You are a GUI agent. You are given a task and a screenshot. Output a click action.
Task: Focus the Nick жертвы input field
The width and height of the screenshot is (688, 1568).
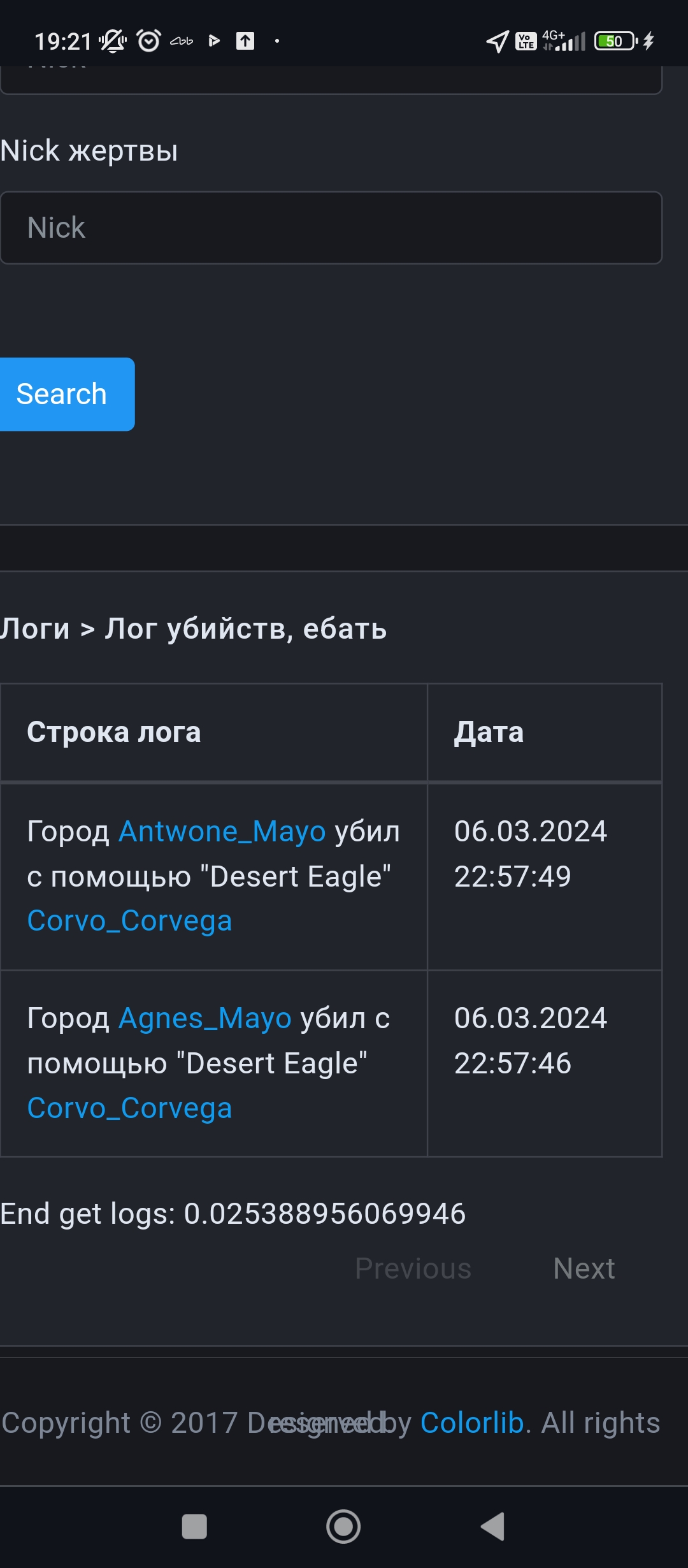pyautogui.click(x=331, y=228)
